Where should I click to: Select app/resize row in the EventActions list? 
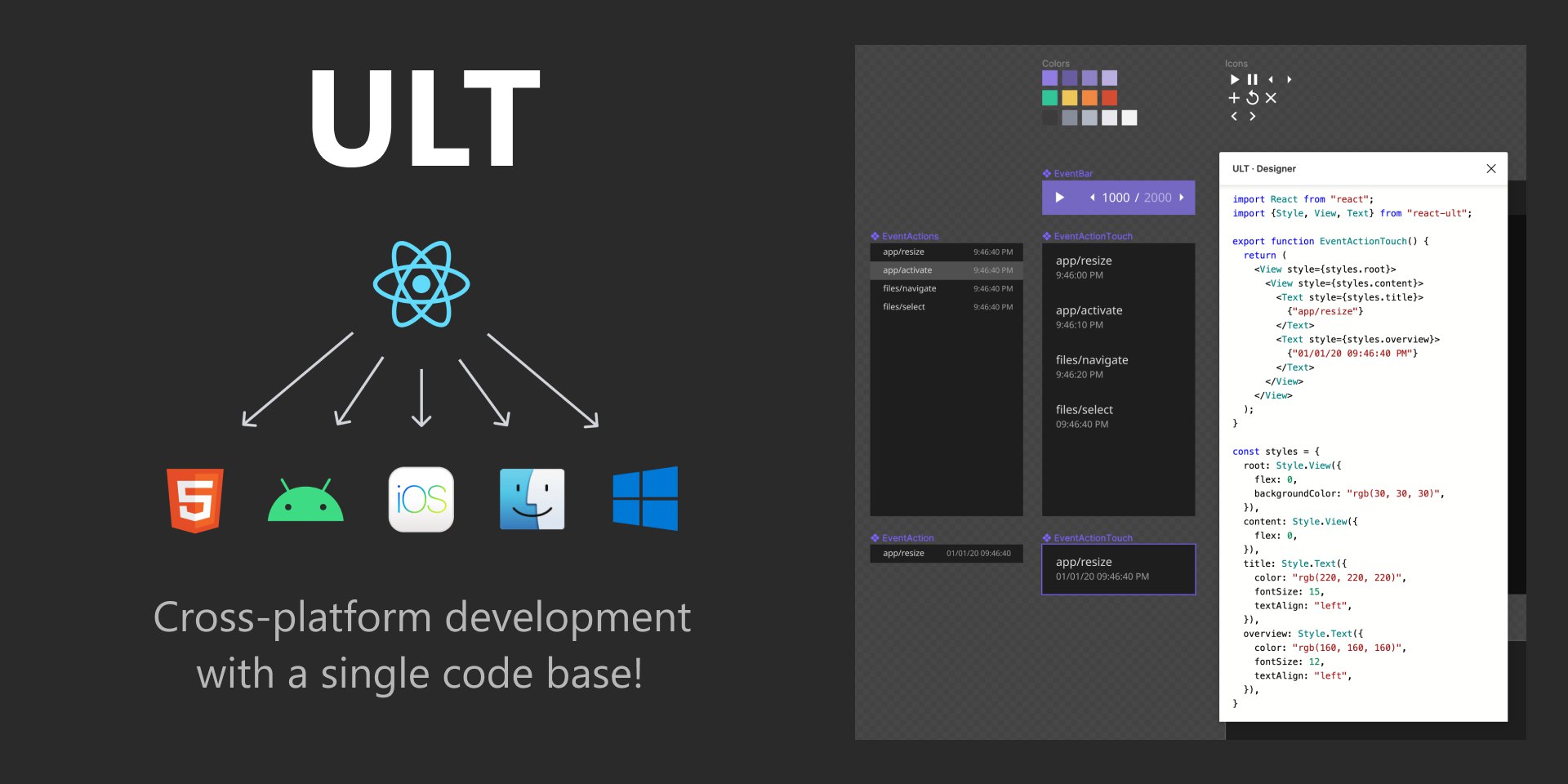[x=947, y=252]
